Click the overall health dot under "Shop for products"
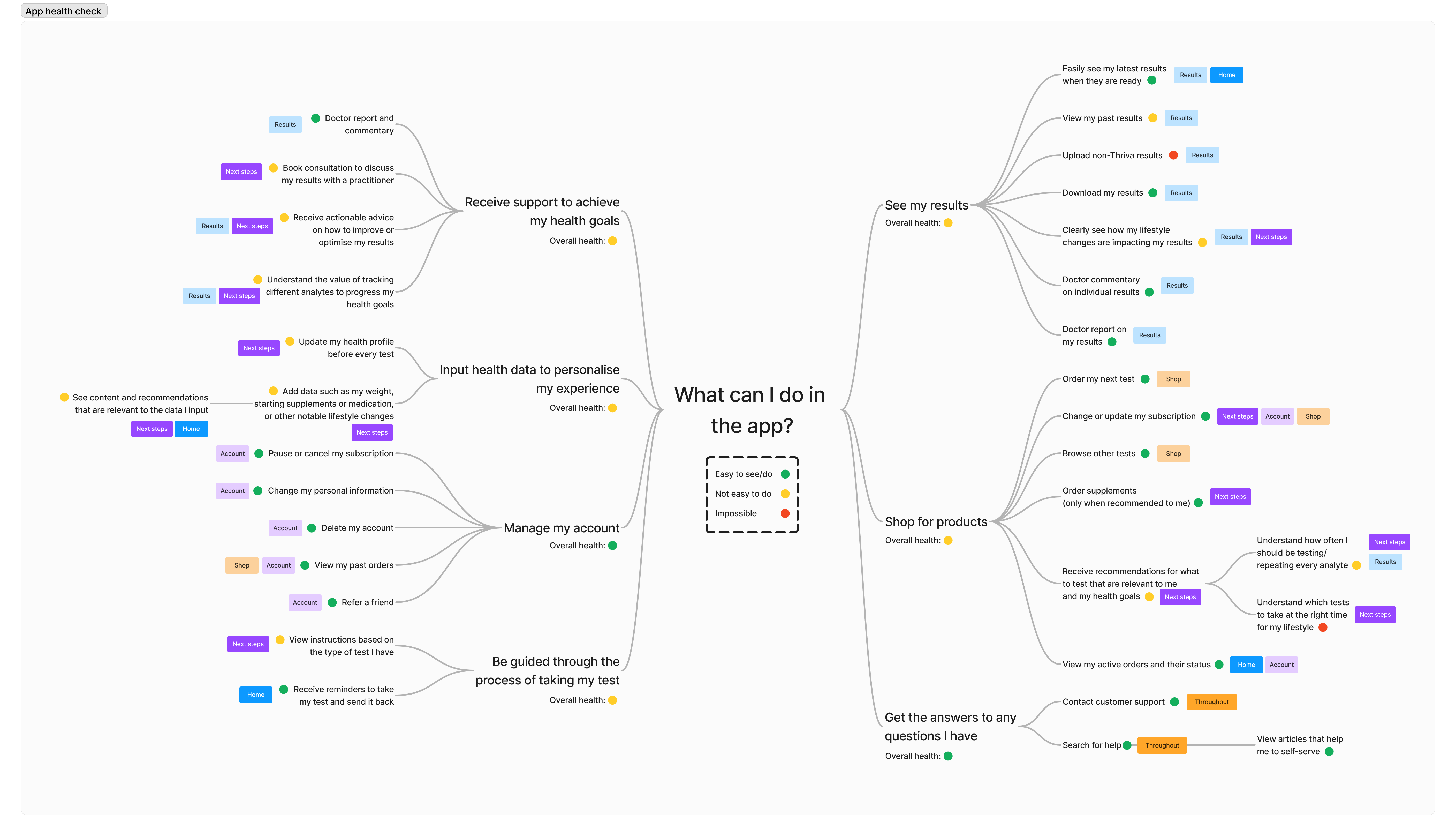This screenshot has width=1456, height=836. pos(948,540)
